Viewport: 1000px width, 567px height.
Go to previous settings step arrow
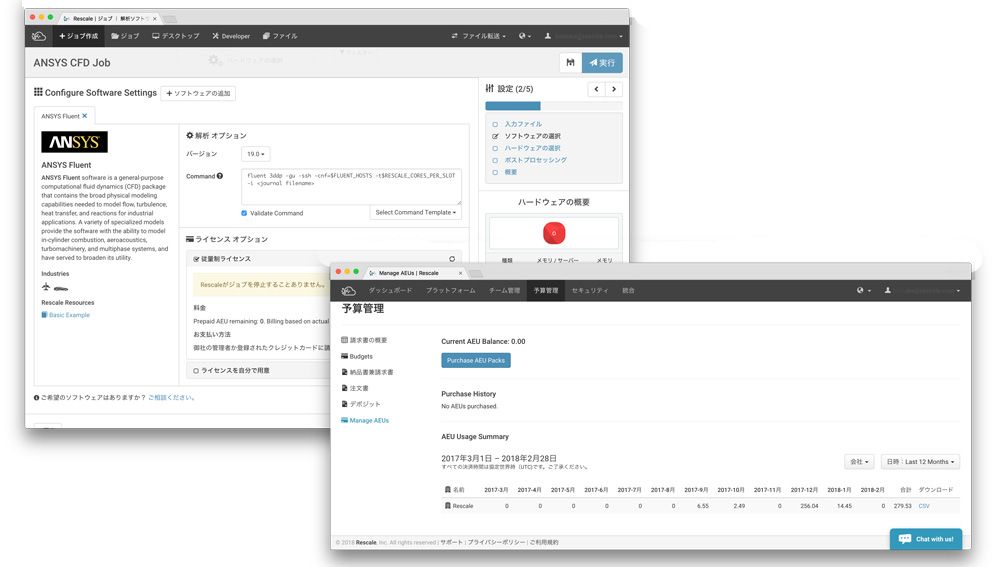[x=596, y=89]
